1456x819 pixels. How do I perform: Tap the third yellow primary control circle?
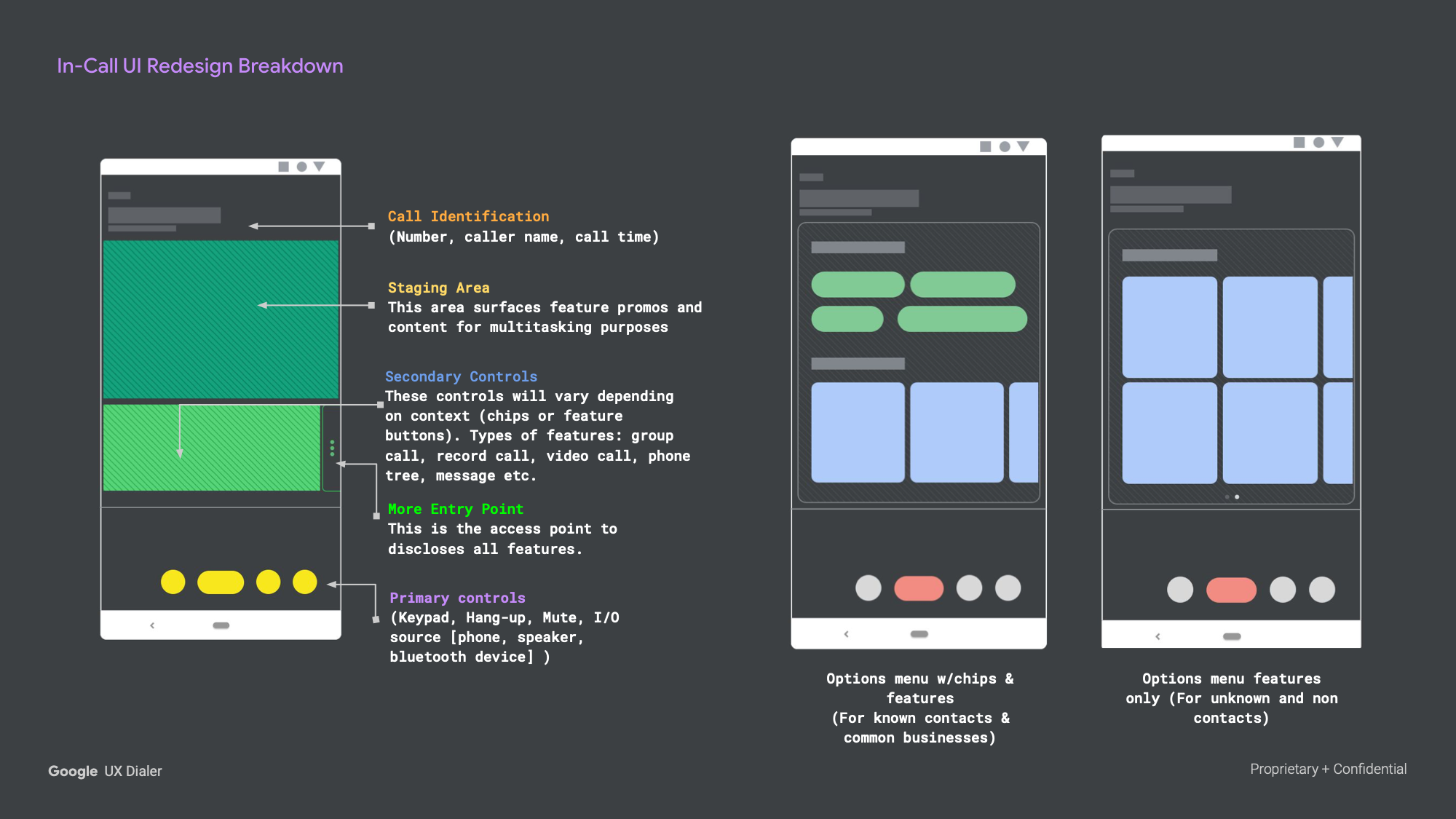point(268,582)
